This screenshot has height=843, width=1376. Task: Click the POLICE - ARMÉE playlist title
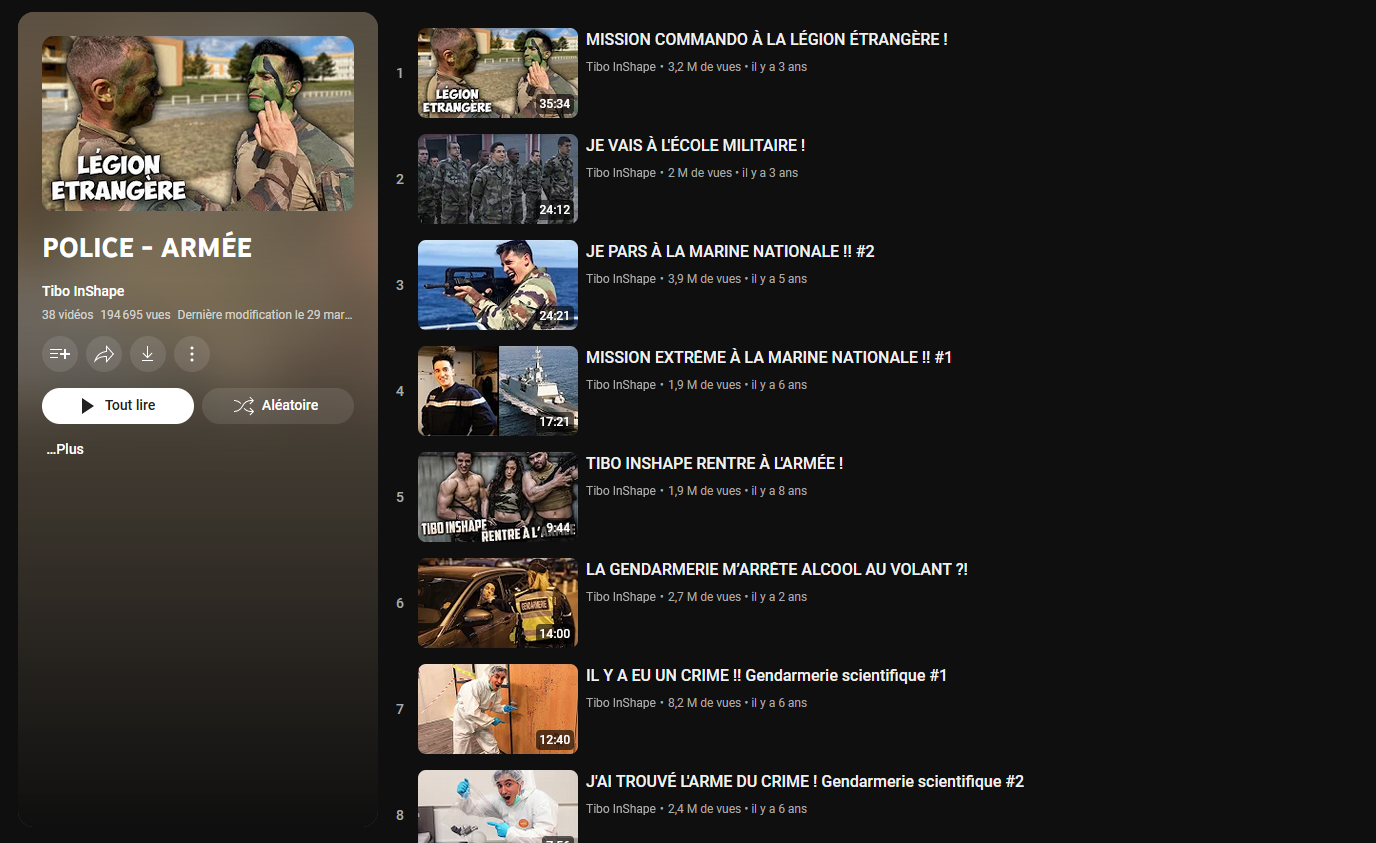[x=147, y=248]
